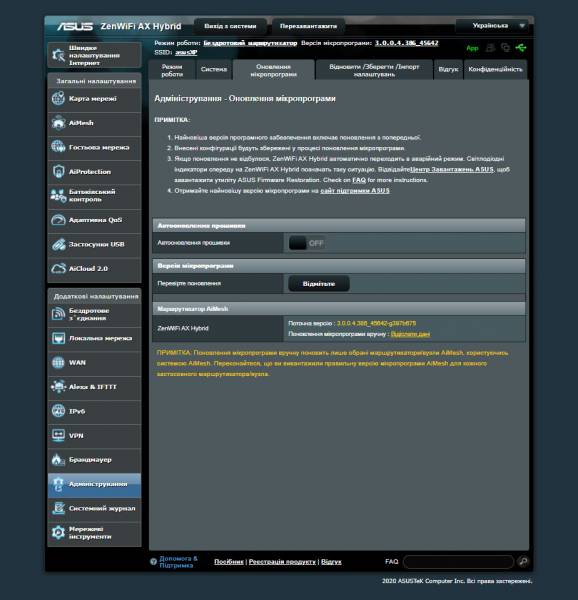Open System Log (Системний журнал) icon

pos(58,508)
